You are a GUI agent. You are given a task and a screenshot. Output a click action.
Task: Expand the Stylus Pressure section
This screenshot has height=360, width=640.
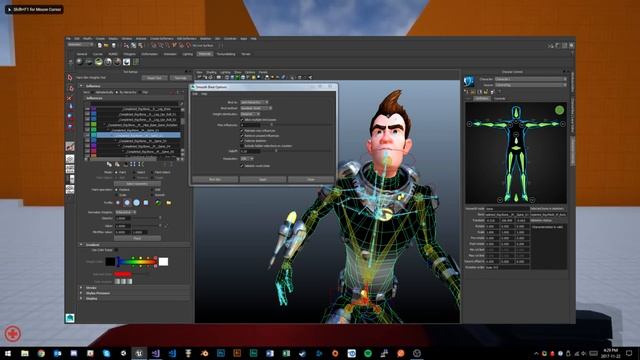click(81, 293)
